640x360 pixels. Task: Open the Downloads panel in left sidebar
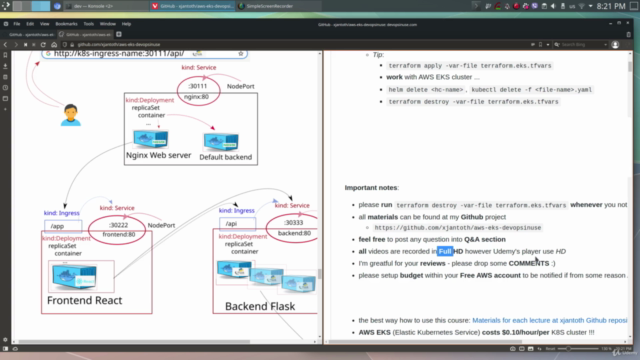pyautogui.click(x=5, y=66)
